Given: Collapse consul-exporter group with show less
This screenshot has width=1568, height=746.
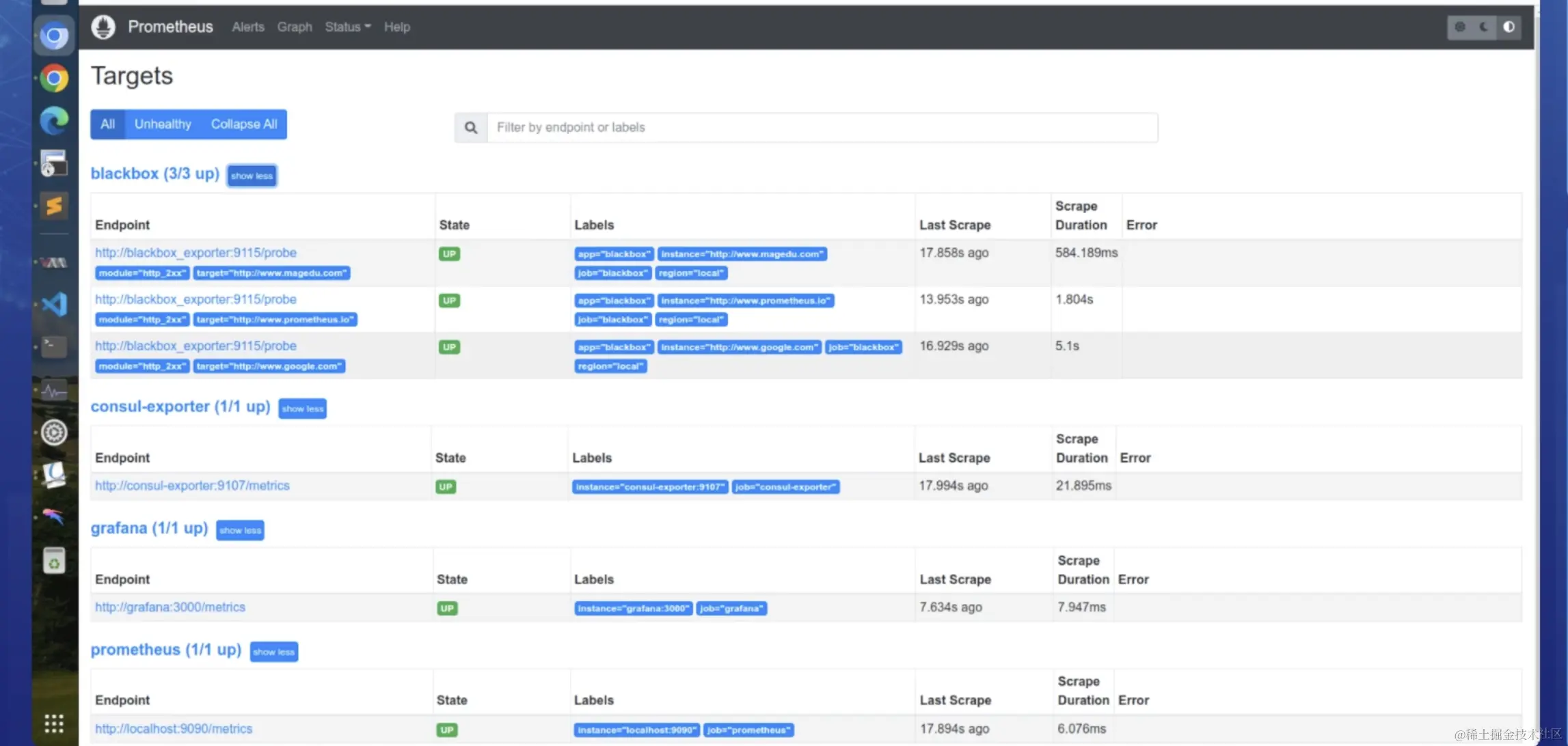Looking at the screenshot, I should tap(302, 409).
